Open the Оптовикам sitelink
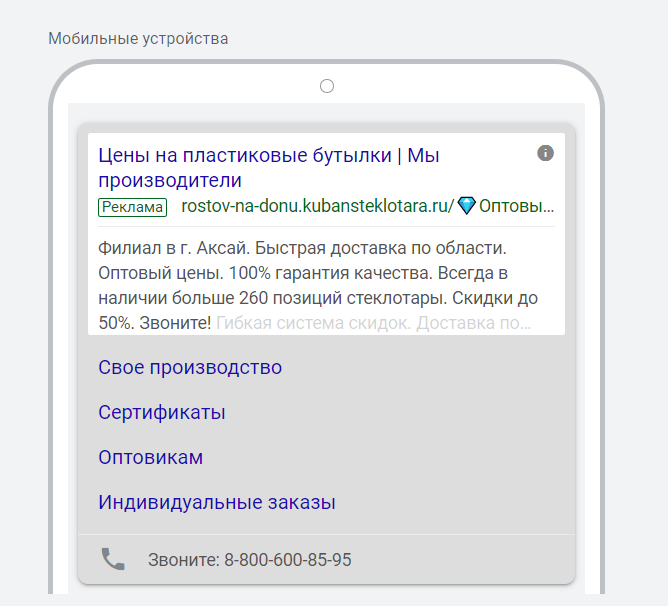Viewport: 668px width, 606px height. click(151, 457)
